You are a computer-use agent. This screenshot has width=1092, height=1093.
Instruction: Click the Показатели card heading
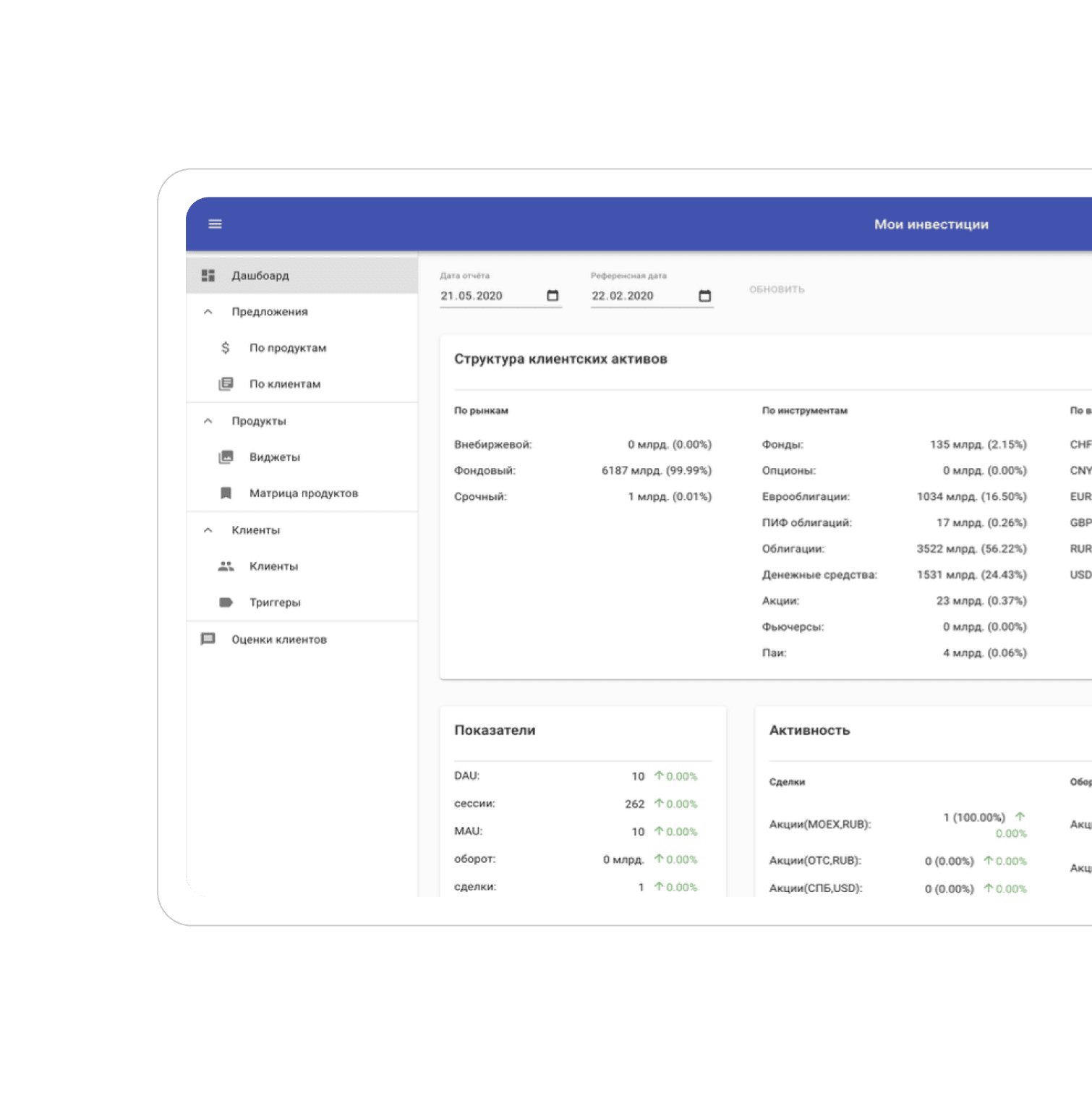point(495,730)
